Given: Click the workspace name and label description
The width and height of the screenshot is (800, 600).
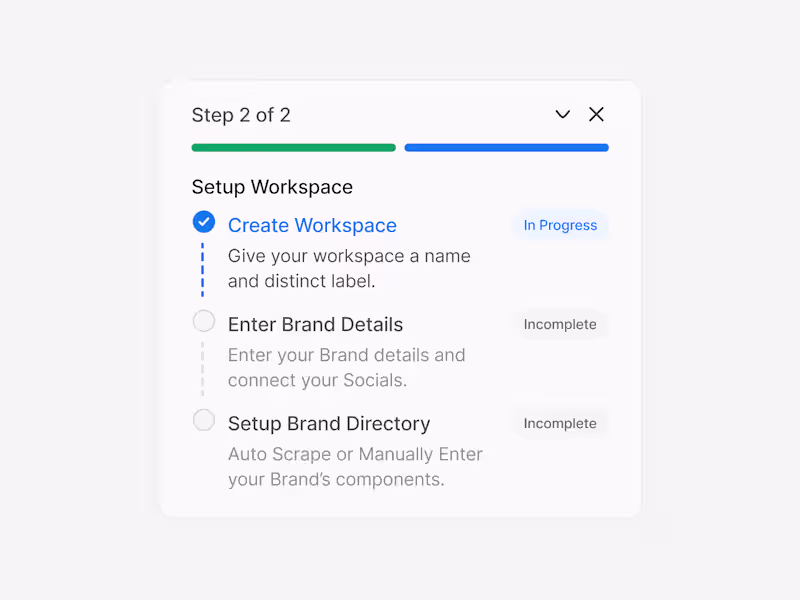Looking at the screenshot, I should click(x=349, y=268).
